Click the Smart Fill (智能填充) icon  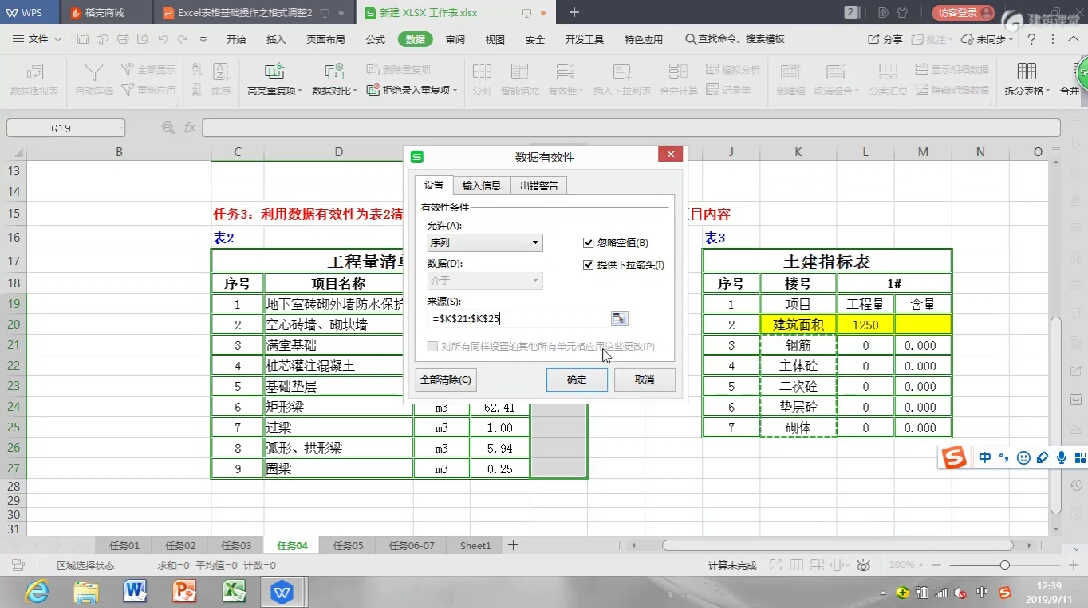(520, 71)
